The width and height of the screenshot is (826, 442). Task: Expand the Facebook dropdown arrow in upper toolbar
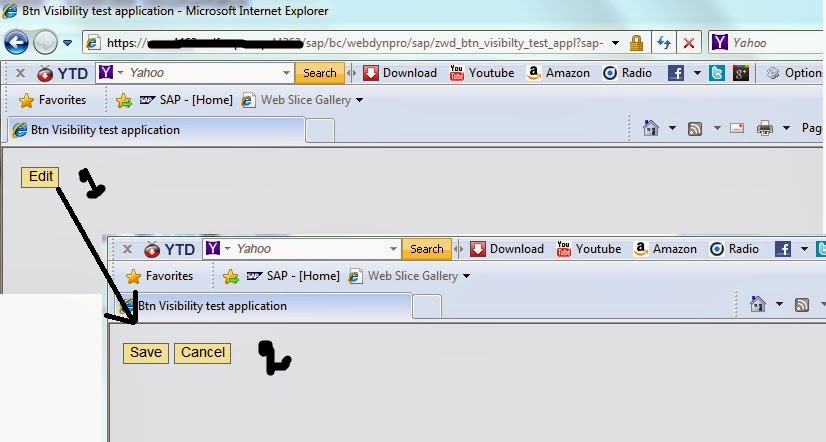(x=697, y=73)
